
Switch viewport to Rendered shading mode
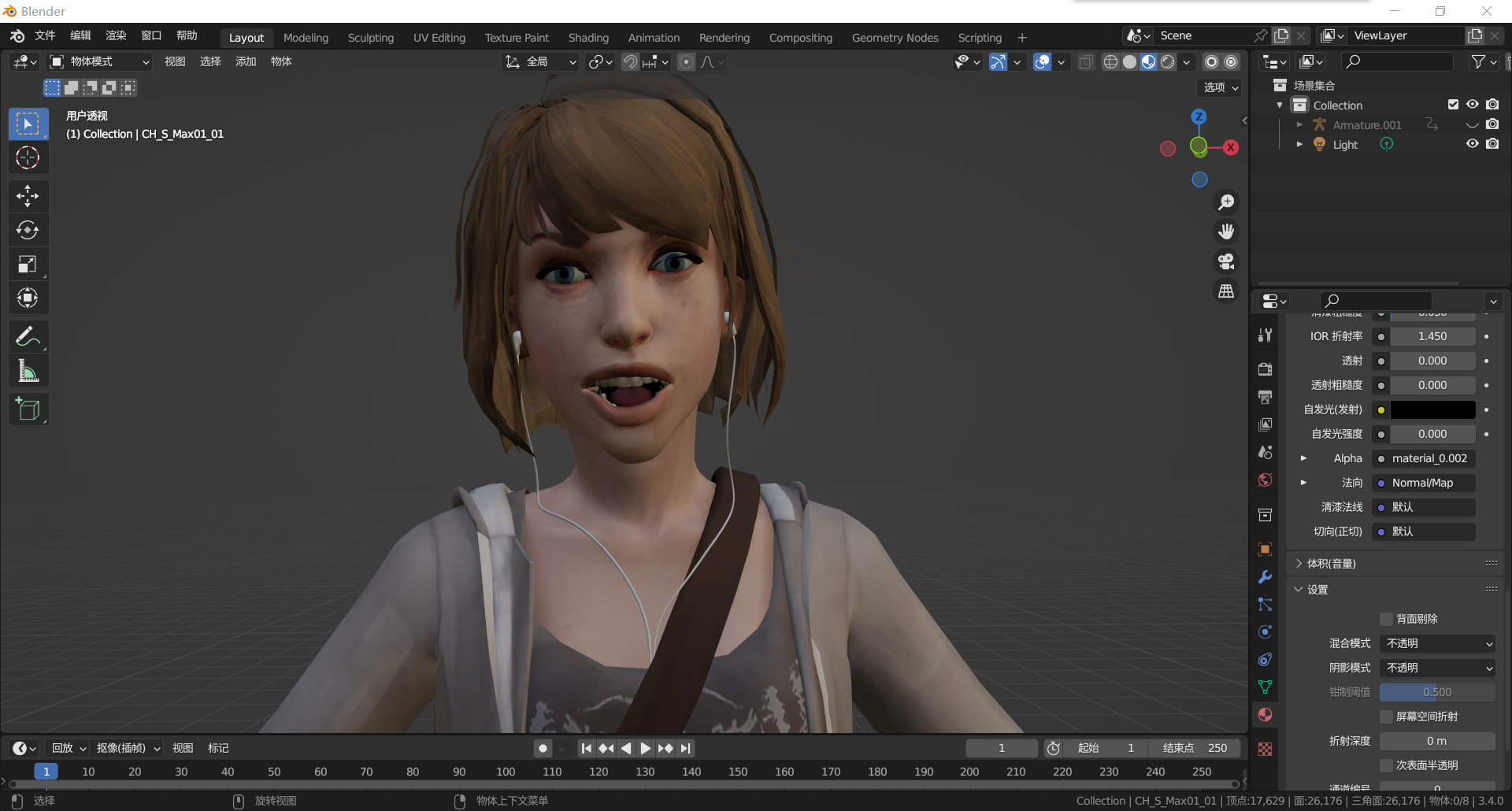point(1168,61)
